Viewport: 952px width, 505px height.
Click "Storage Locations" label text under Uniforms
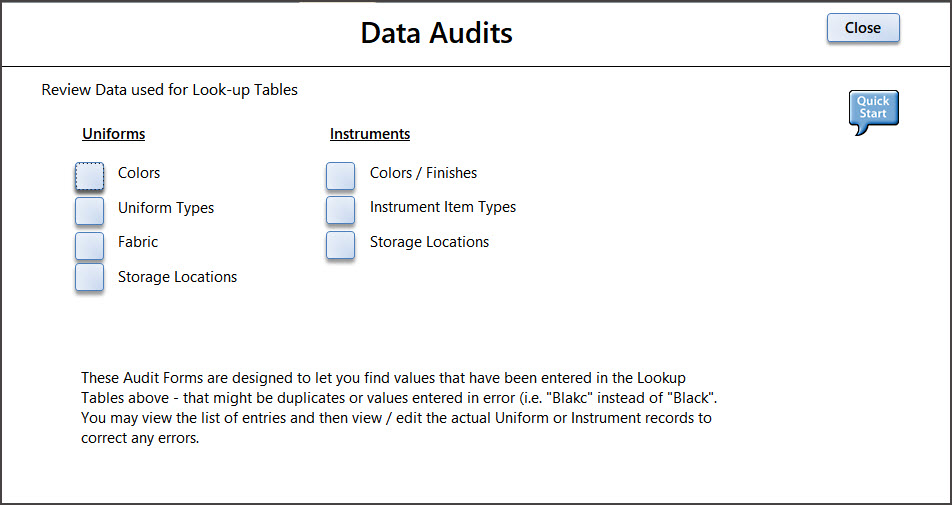177,277
